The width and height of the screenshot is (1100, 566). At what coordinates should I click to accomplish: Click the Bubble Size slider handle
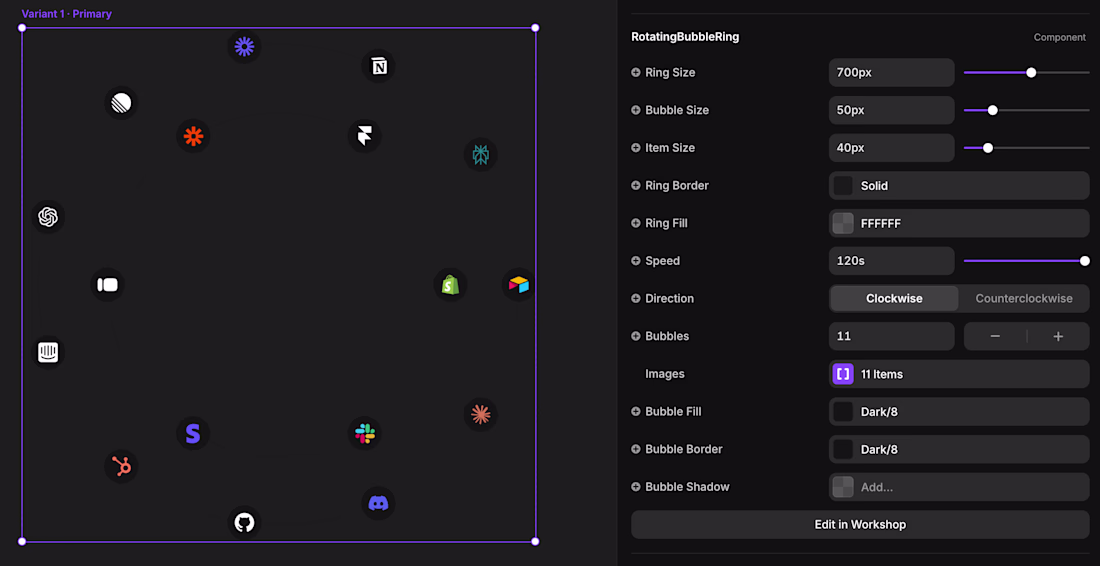coord(992,110)
